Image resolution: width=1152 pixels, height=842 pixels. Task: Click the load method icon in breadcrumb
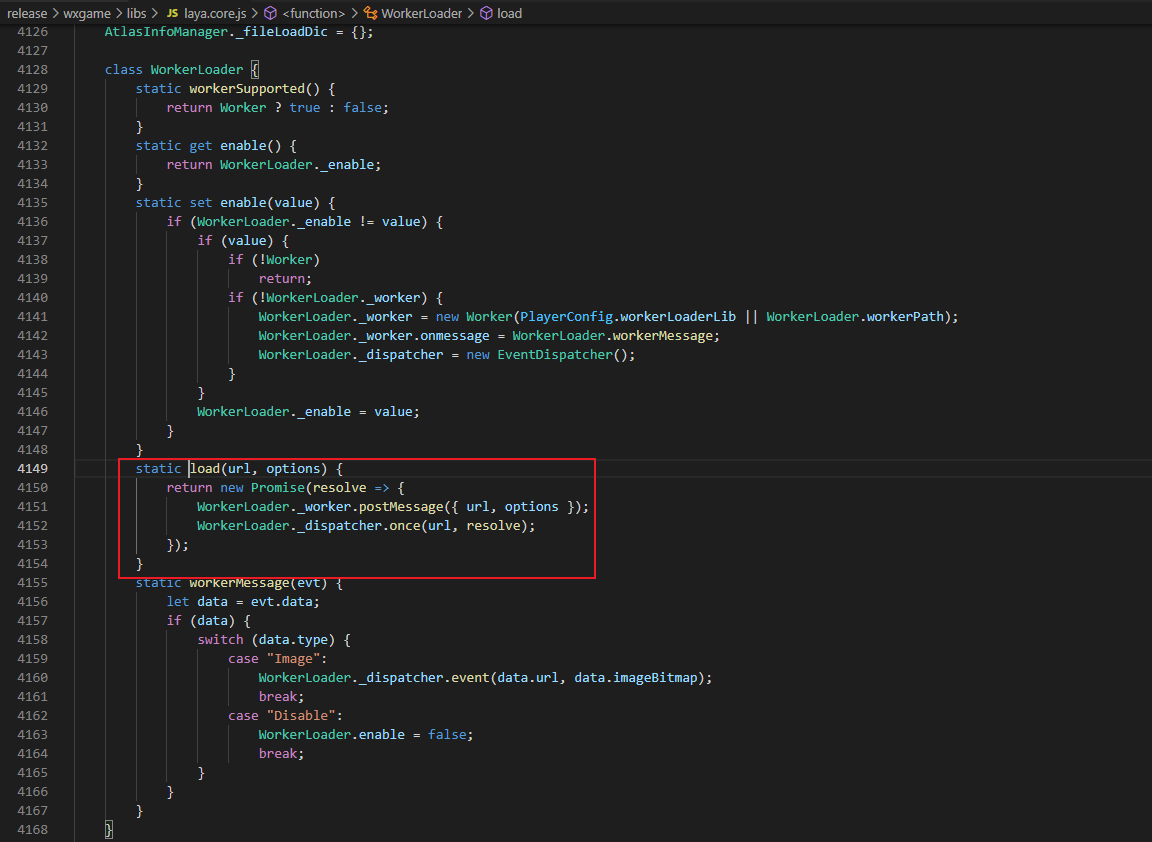(486, 13)
